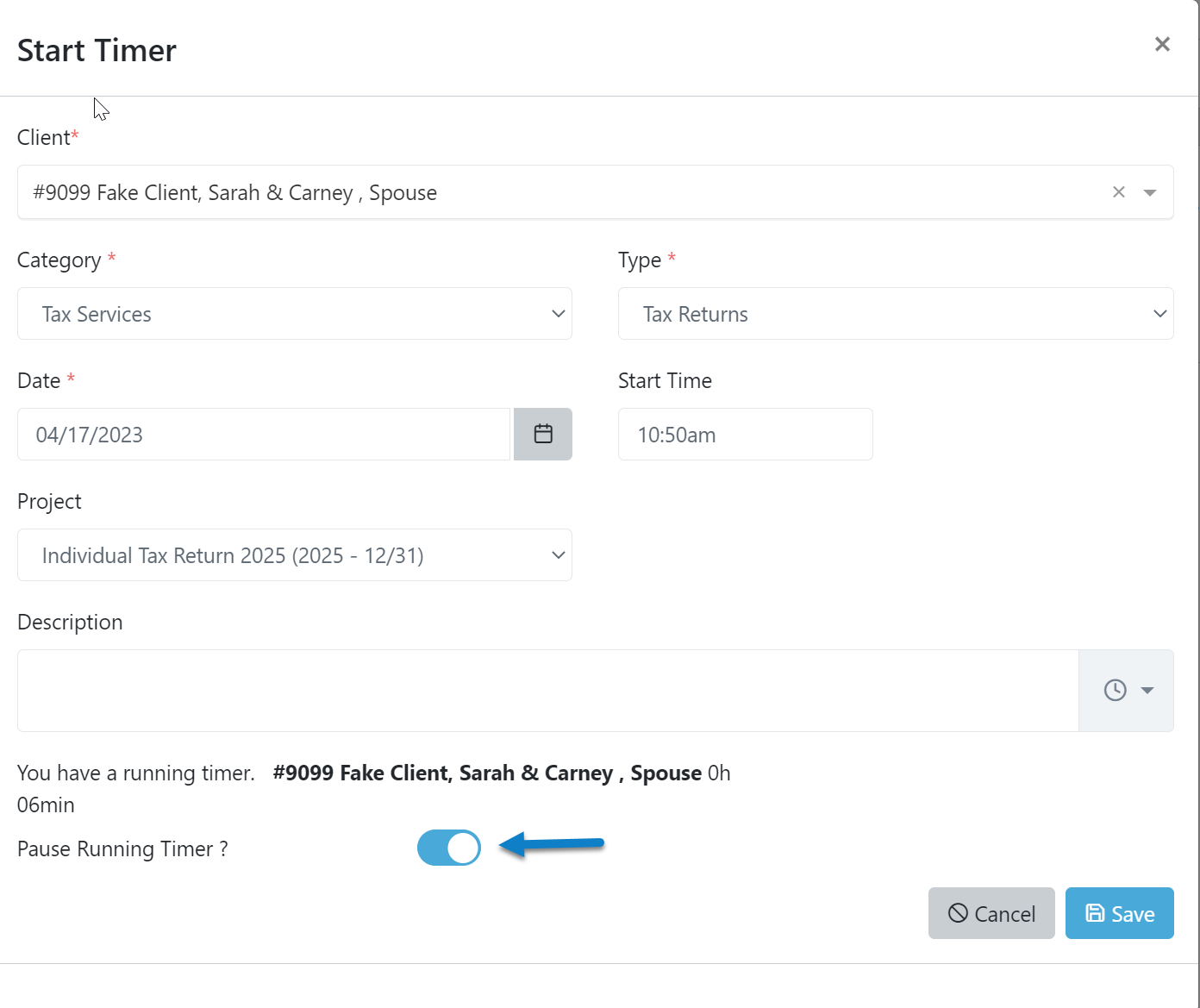1200x1008 pixels.
Task: Expand the time options dropdown beside Description
Action: point(1147,690)
